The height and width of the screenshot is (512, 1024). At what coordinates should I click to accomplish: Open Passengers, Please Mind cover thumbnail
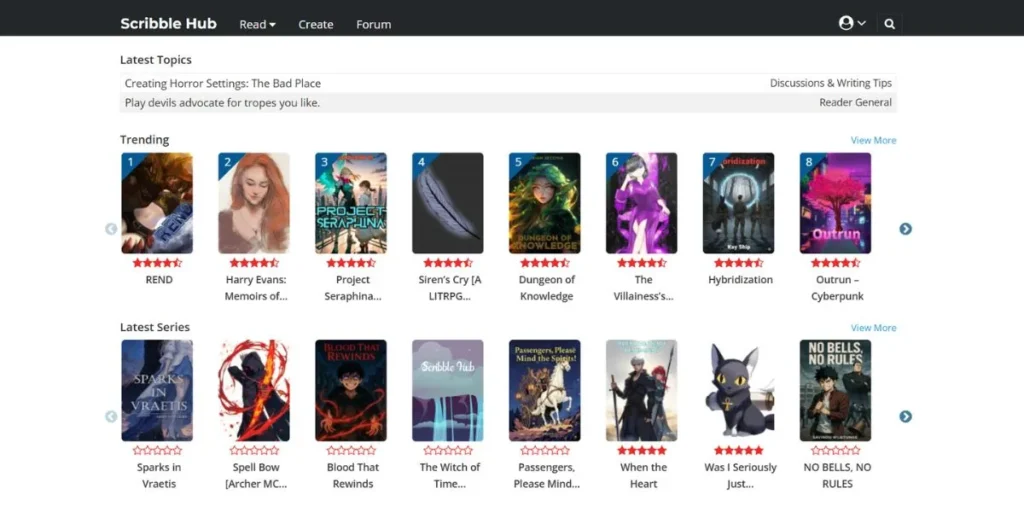(x=545, y=391)
